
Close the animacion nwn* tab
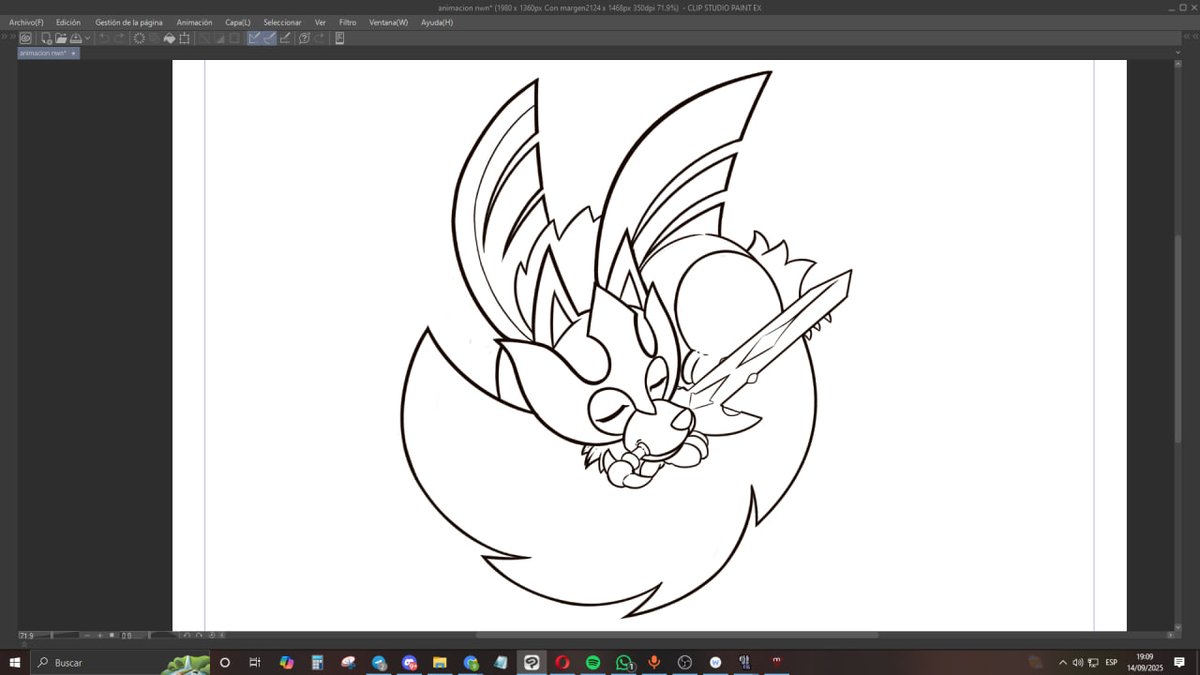tap(74, 53)
